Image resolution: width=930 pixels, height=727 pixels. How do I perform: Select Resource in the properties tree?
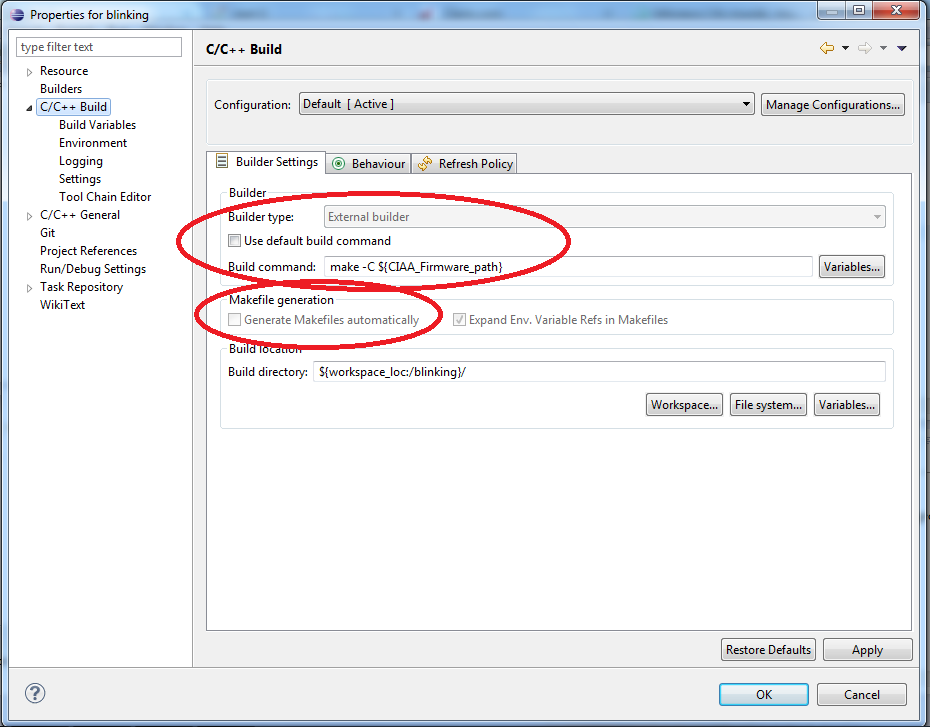pos(64,71)
